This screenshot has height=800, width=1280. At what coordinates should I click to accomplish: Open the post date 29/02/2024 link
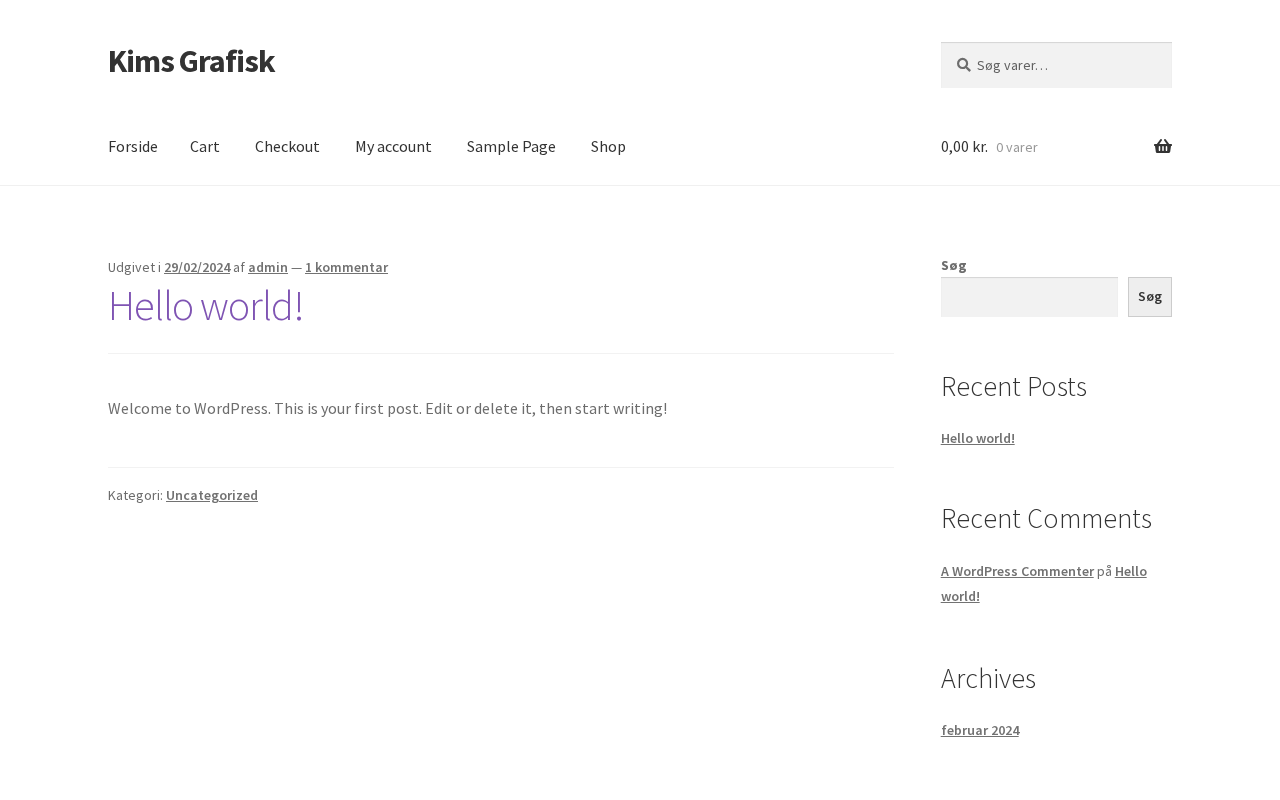(197, 267)
